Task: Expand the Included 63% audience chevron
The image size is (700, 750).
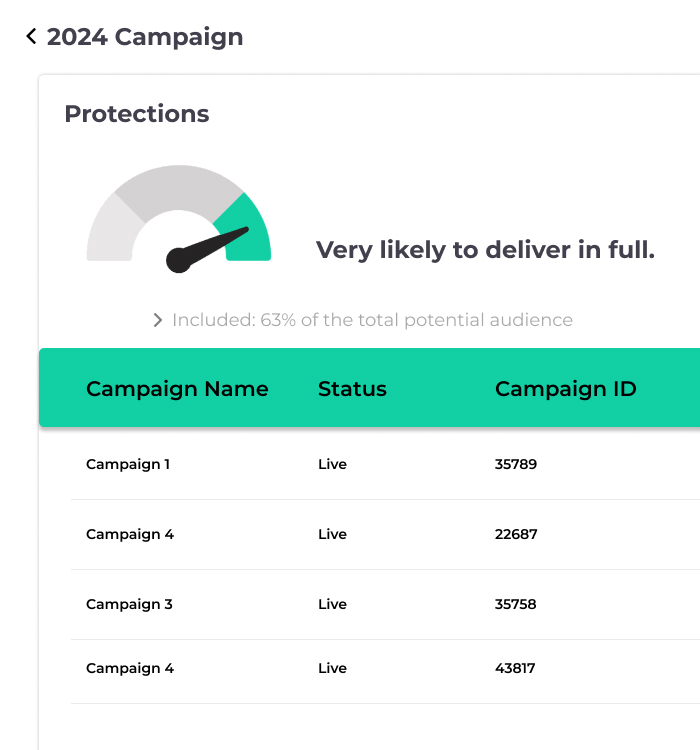Action: click(x=157, y=320)
